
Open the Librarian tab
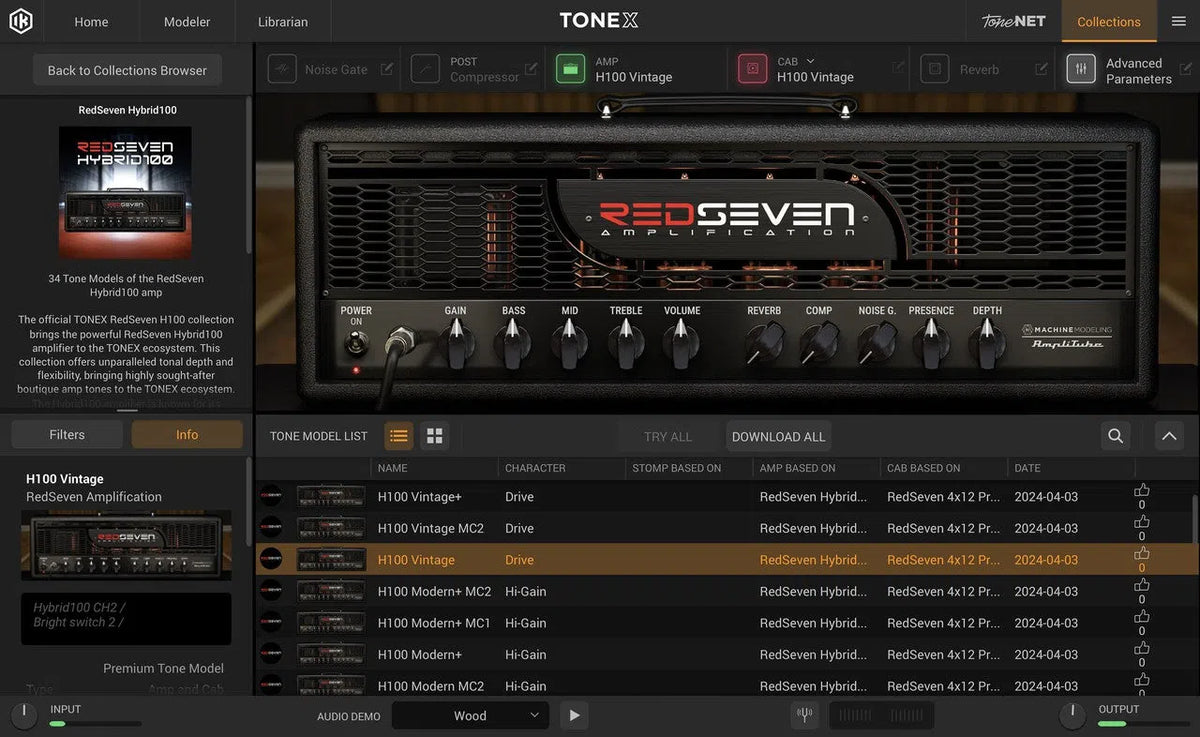pyautogui.click(x=282, y=21)
